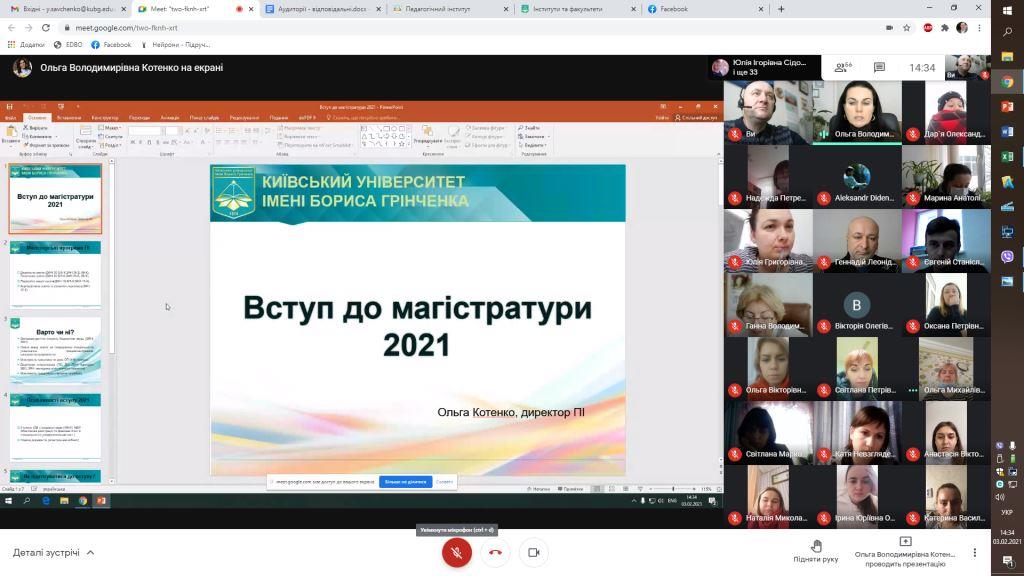Unmute the microphone in Google Meet
This screenshot has height=576, width=1024.
pos(457,551)
